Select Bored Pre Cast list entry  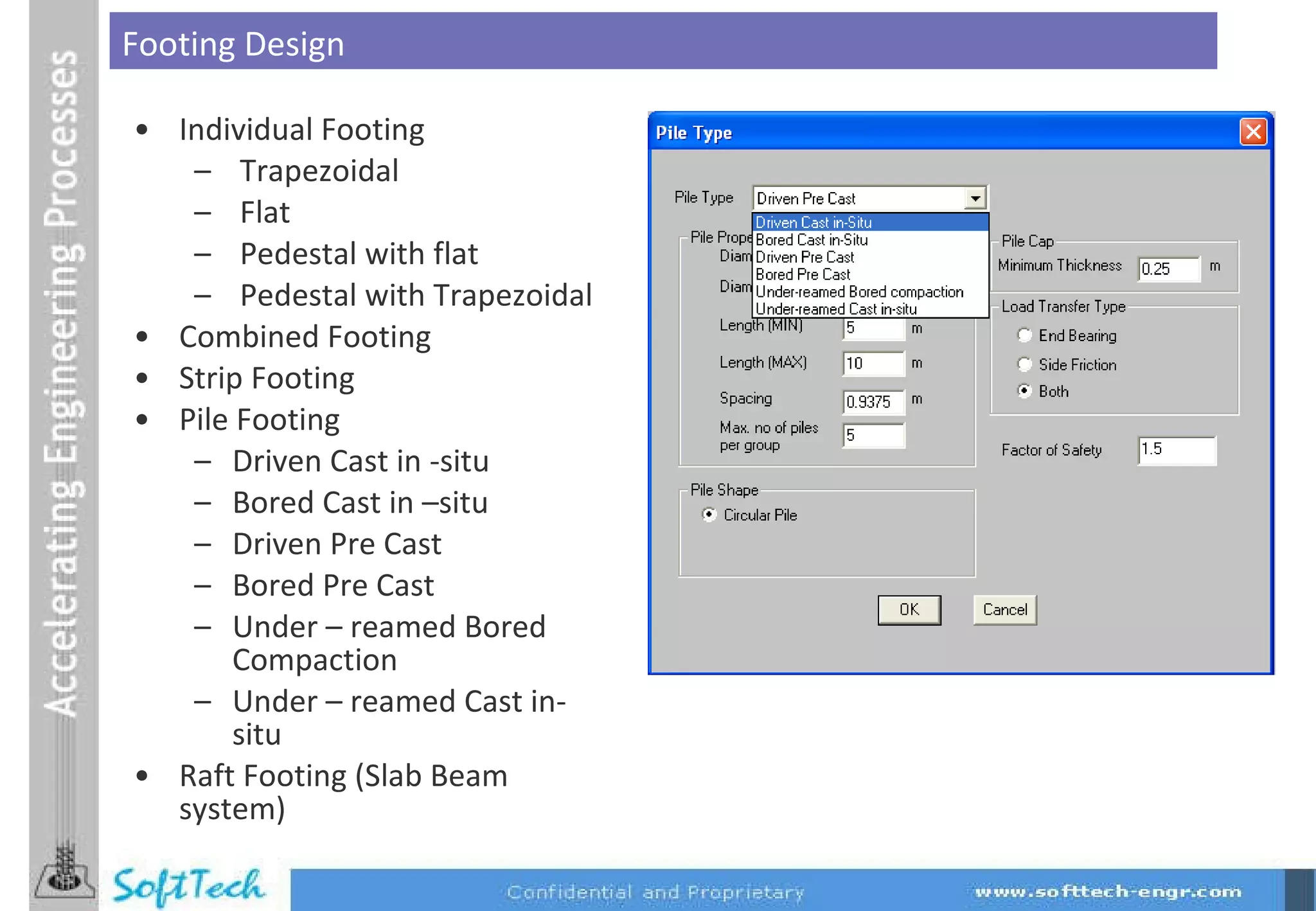(803, 274)
